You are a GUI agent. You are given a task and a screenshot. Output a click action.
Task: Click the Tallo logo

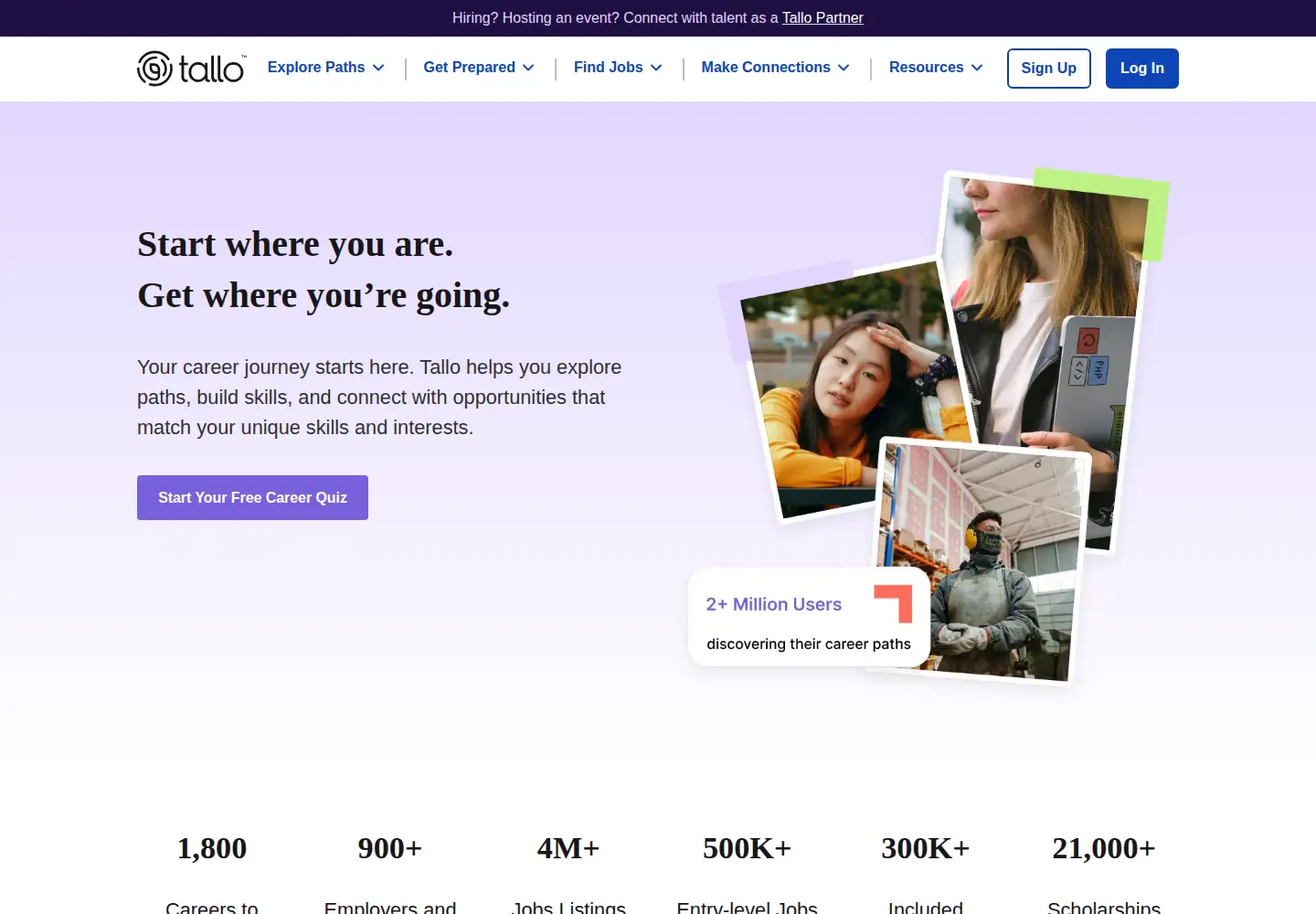192,69
